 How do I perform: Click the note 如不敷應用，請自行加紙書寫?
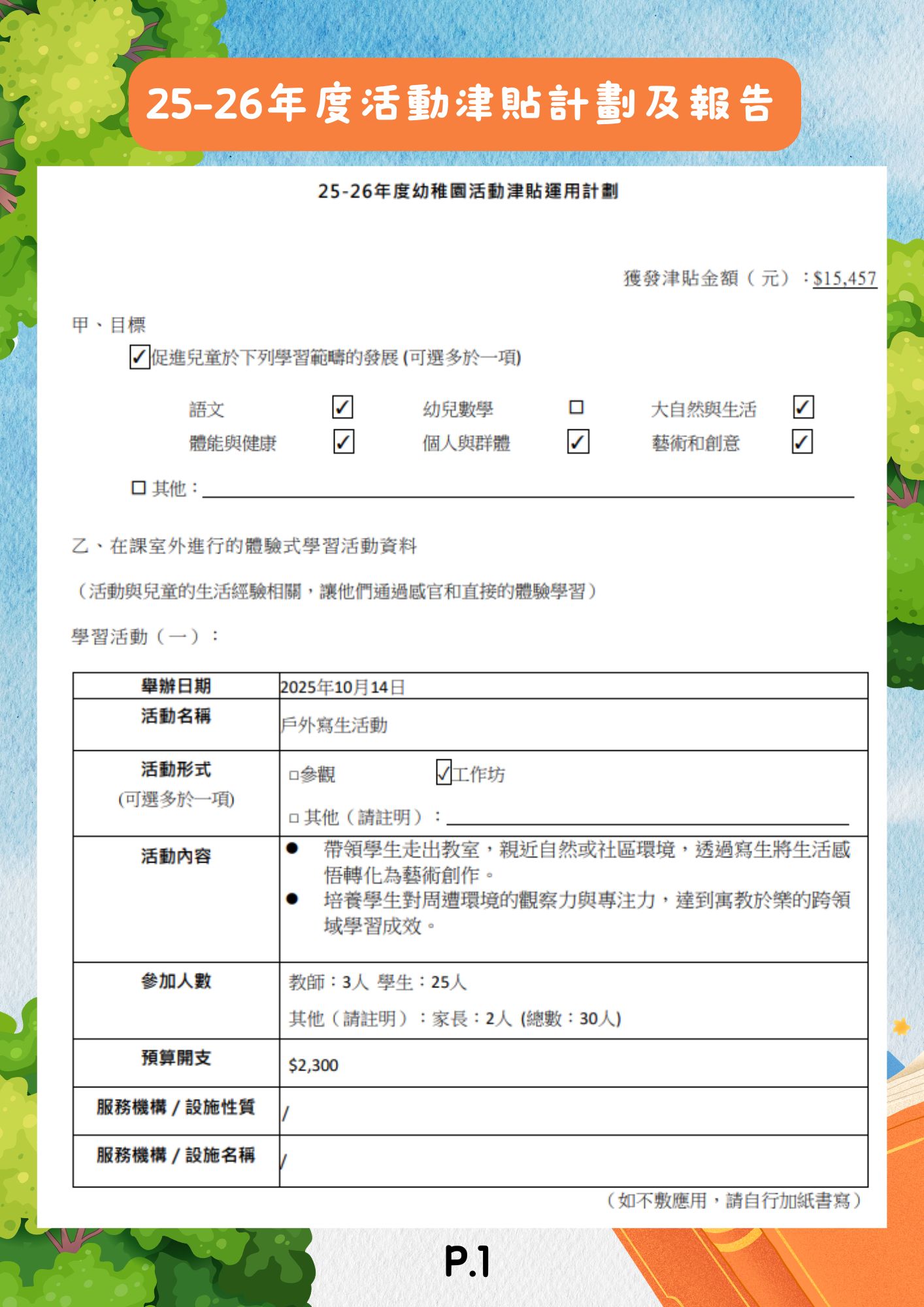[x=735, y=1200]
